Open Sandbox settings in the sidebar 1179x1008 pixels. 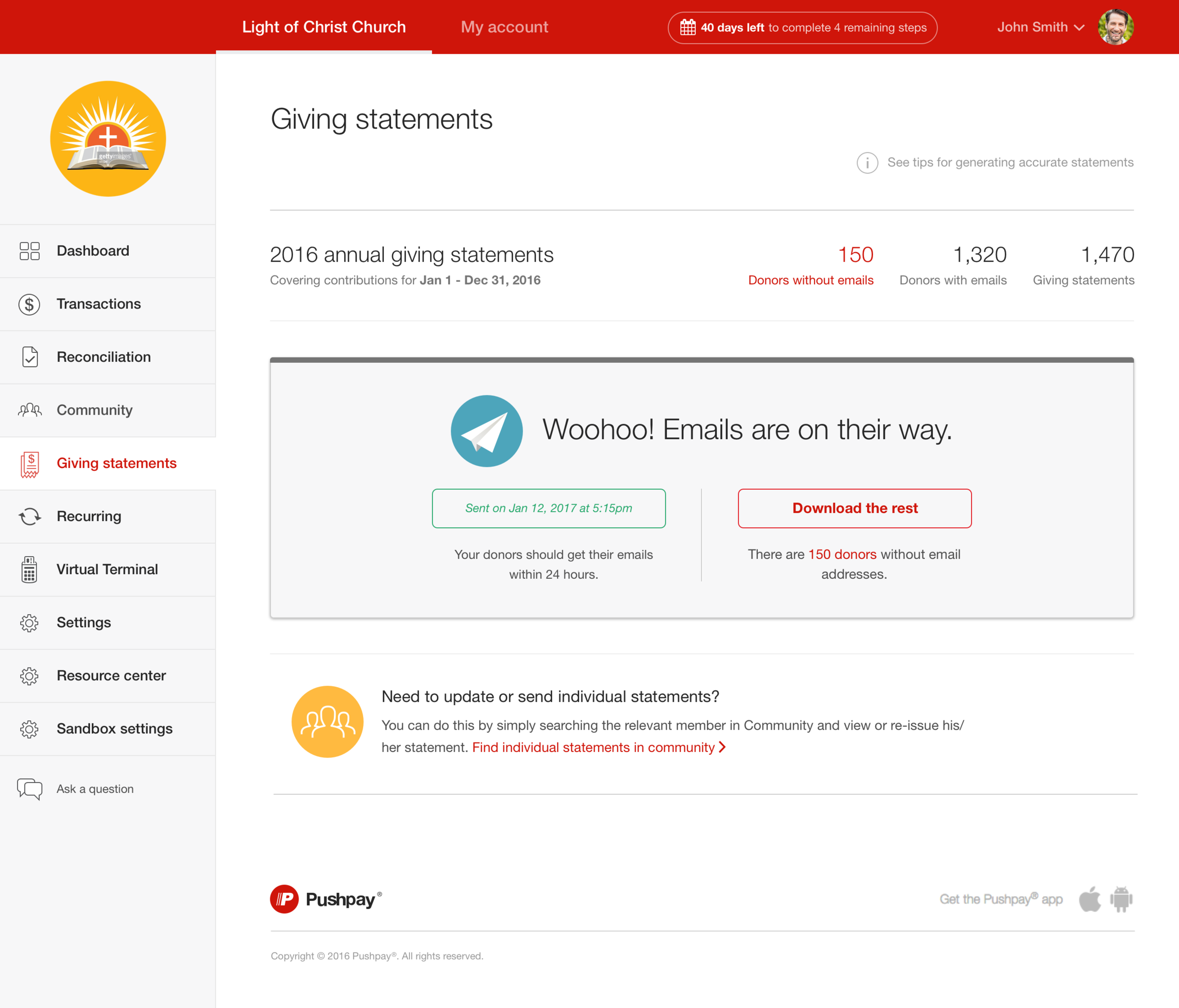click(x=115, y=729)
